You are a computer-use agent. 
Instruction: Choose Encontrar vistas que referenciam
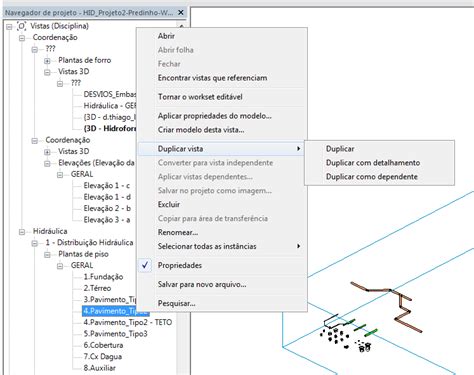pos(222,78)
